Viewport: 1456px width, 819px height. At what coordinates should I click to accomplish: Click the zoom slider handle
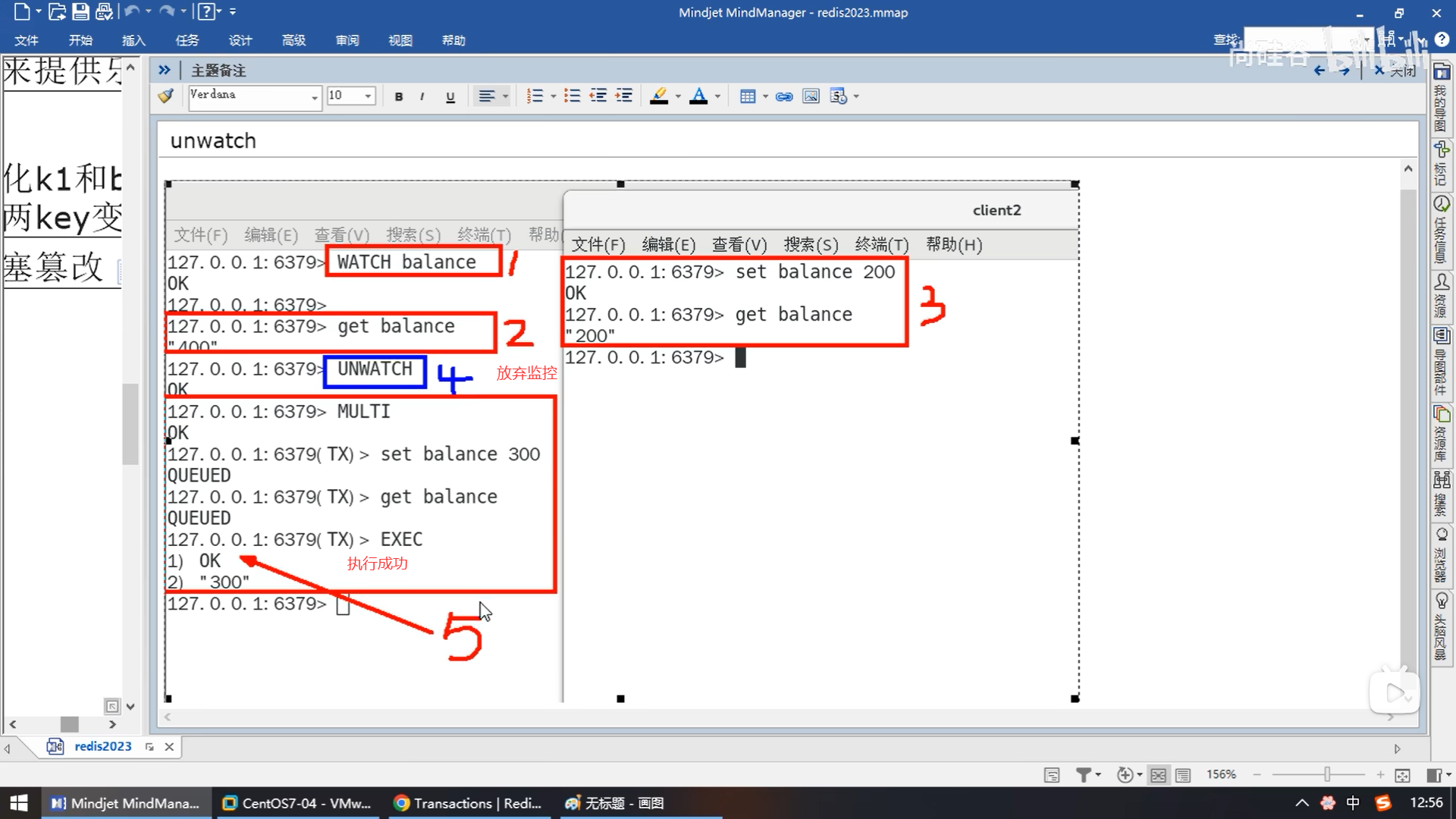[x=1327, y=774]
